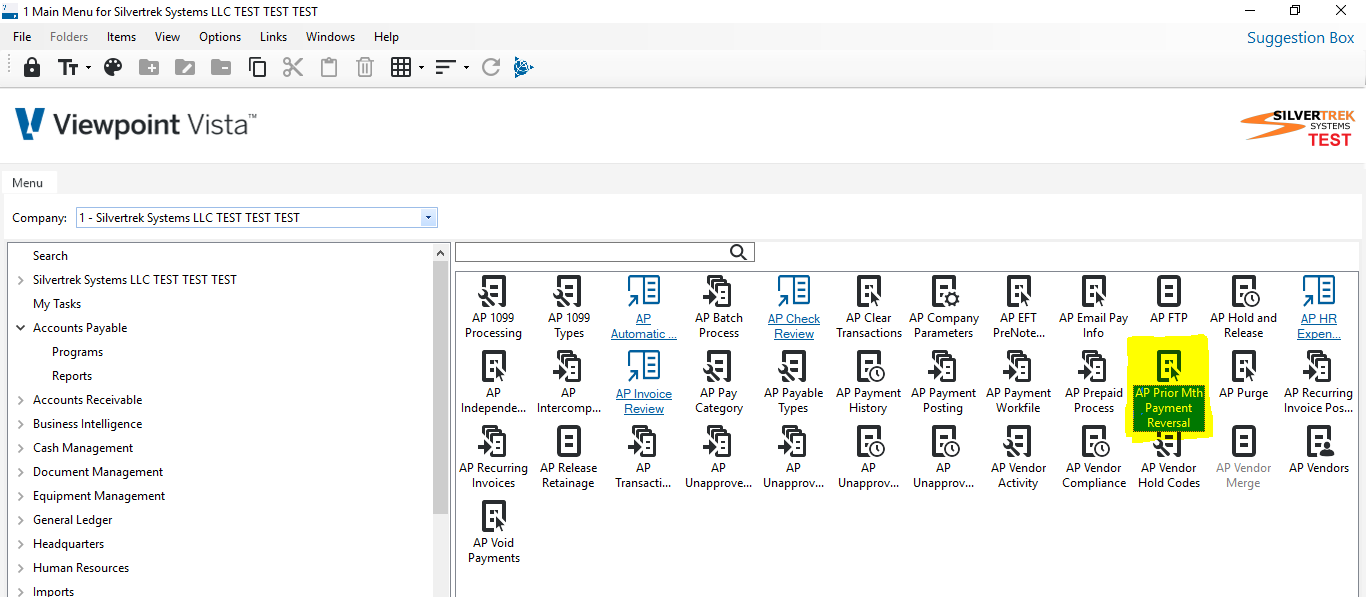
Task: Open AP Prior Mth Payment Reversal
Action: 1169,390
